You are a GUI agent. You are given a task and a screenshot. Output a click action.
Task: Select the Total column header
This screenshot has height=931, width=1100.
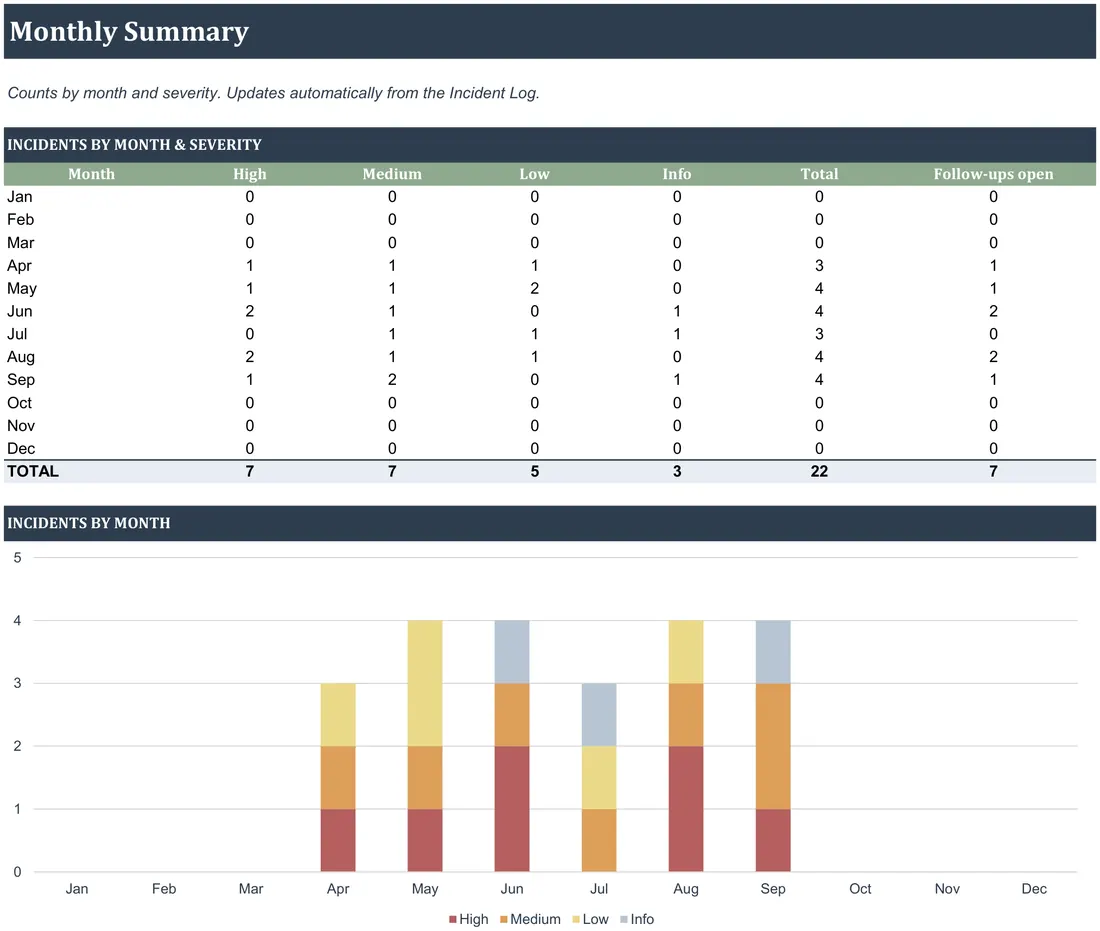tap(819, 174)
